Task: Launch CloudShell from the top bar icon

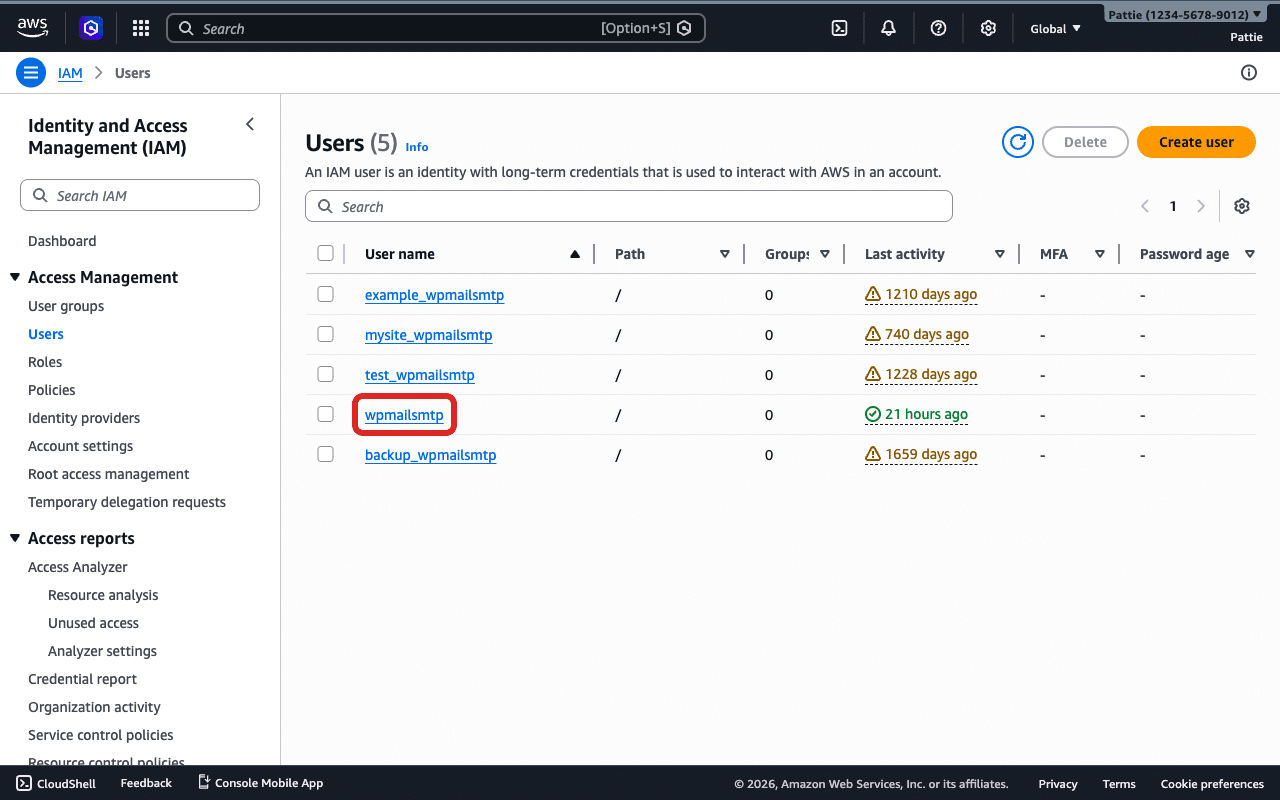Action: click(x=840, y=29)
